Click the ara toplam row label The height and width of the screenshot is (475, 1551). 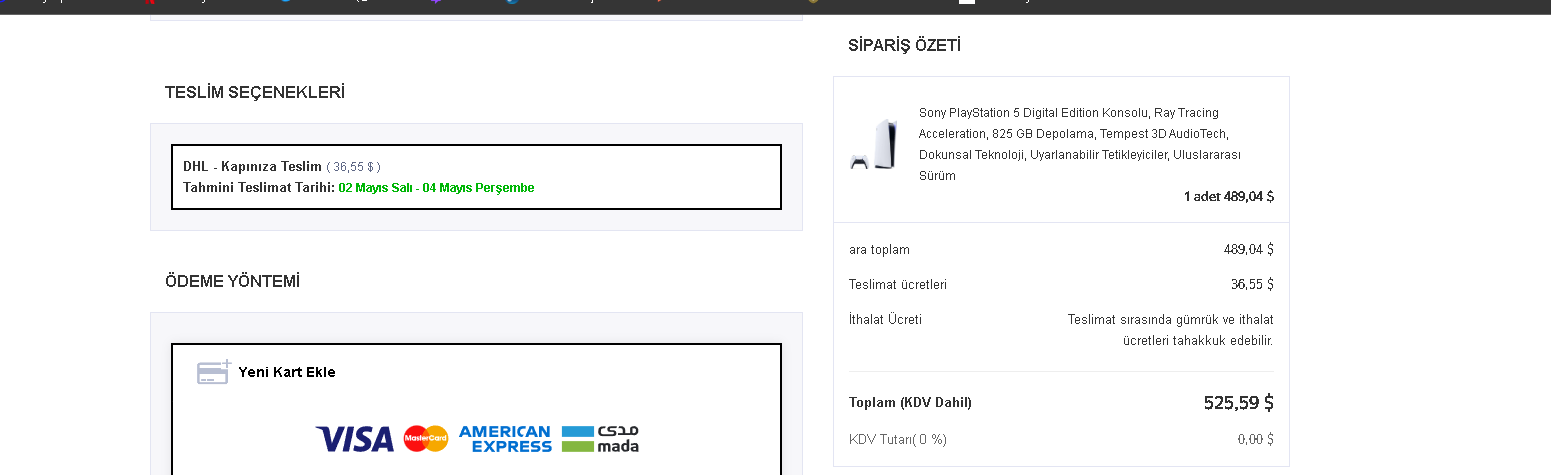tap(879, 249)
